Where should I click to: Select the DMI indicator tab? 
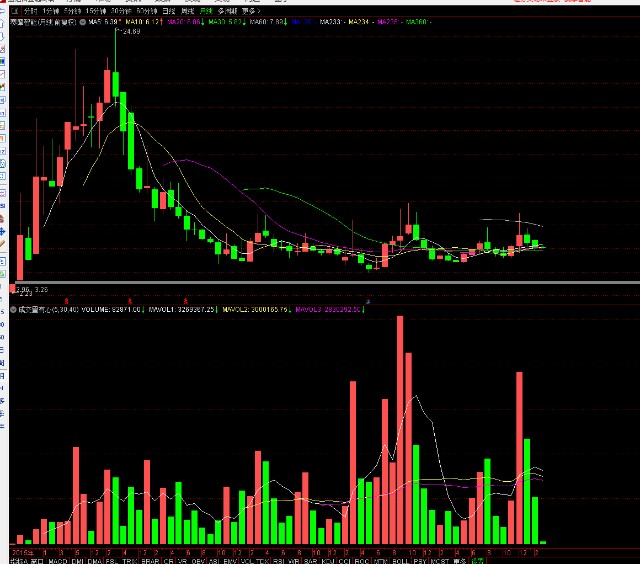click(77, 561)
